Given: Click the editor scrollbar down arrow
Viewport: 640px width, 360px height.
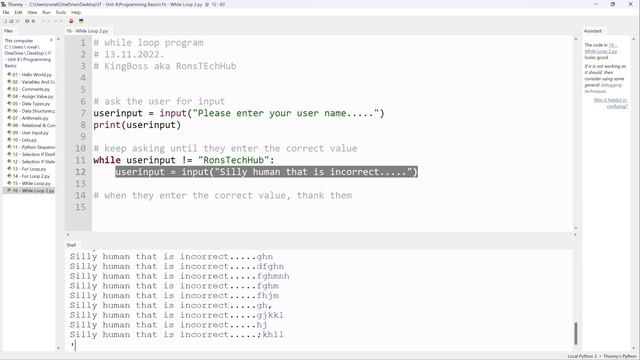Looking at the screenshot, I should (576, 228).
